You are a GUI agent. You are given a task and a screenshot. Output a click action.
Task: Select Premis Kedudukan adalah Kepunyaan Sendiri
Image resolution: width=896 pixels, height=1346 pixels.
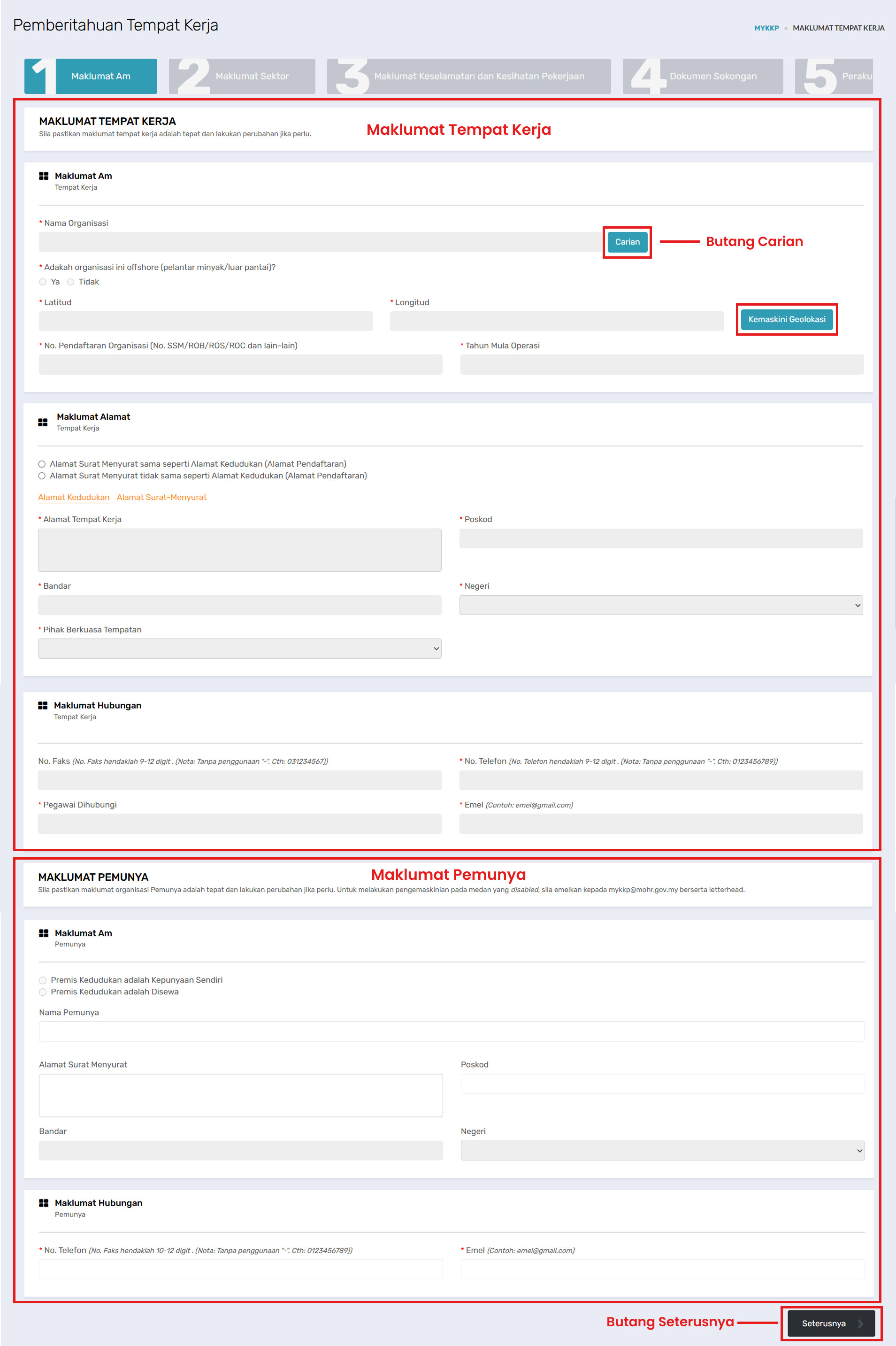[x=43, y=980]
